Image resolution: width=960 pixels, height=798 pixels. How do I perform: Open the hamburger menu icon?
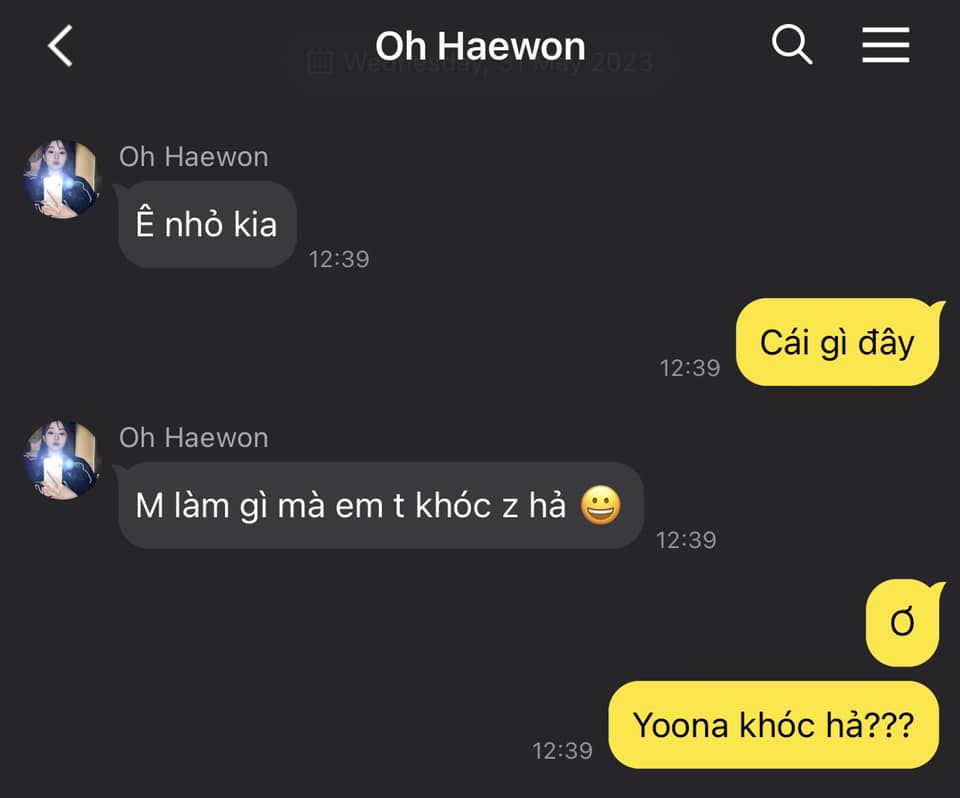[885, 45]
